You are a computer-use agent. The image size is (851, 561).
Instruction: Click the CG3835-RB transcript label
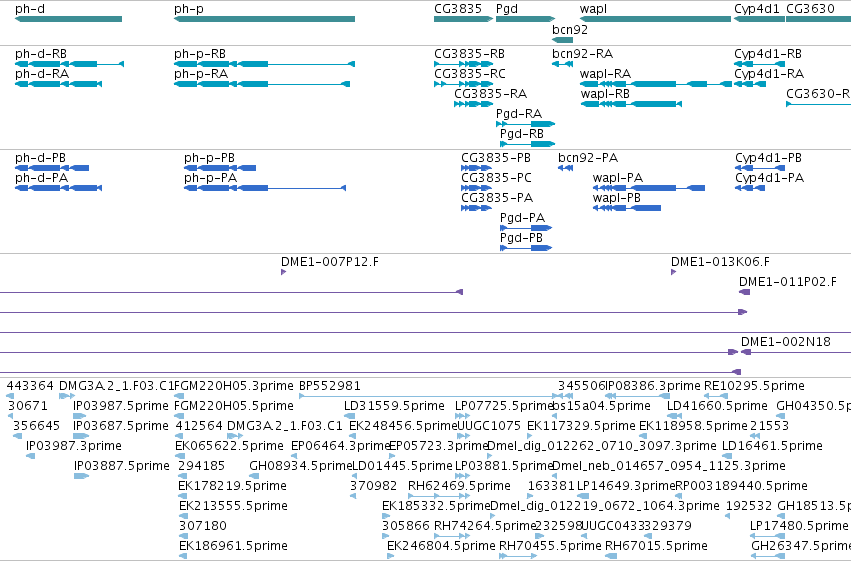pyautogui.click(x=469, y=54)
